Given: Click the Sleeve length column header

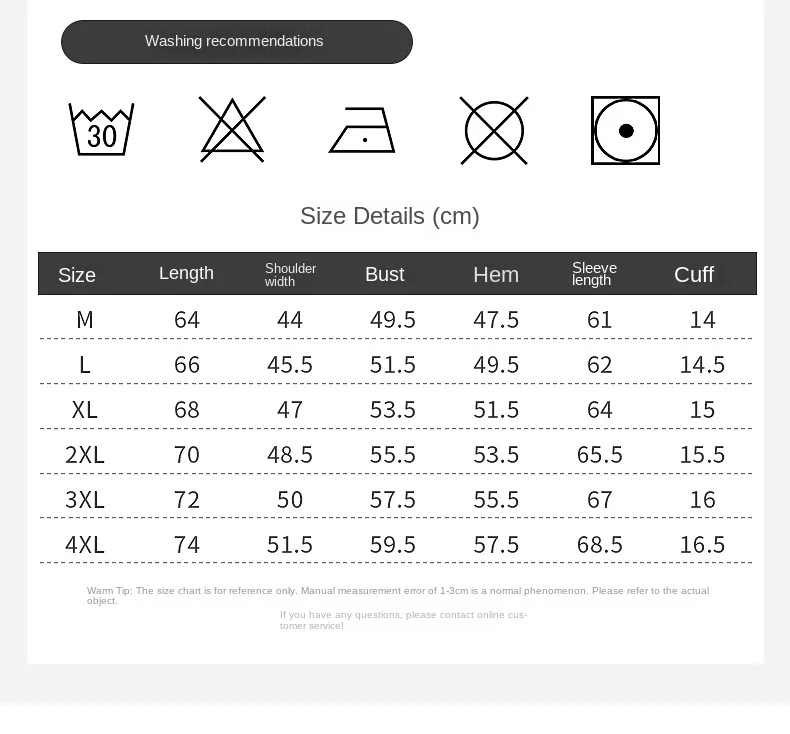Looking at the screenshot, I should pos(594,274).
